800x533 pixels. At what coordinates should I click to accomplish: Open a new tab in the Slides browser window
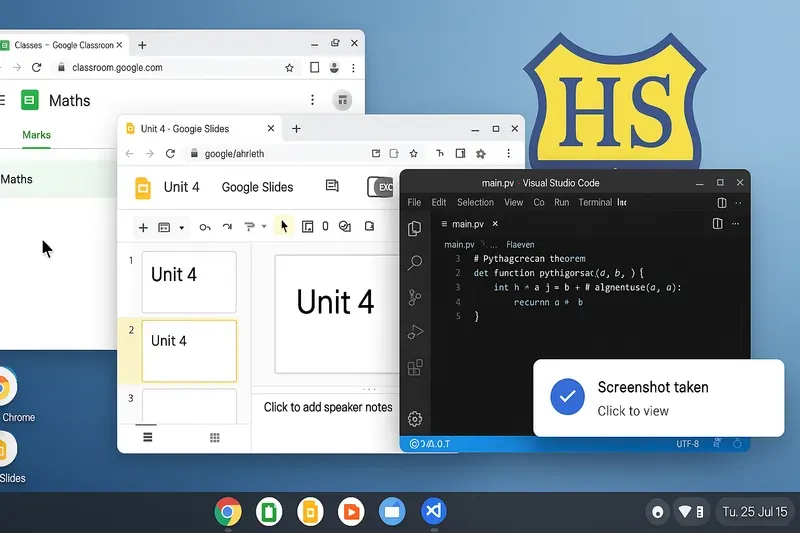[296, 129]
